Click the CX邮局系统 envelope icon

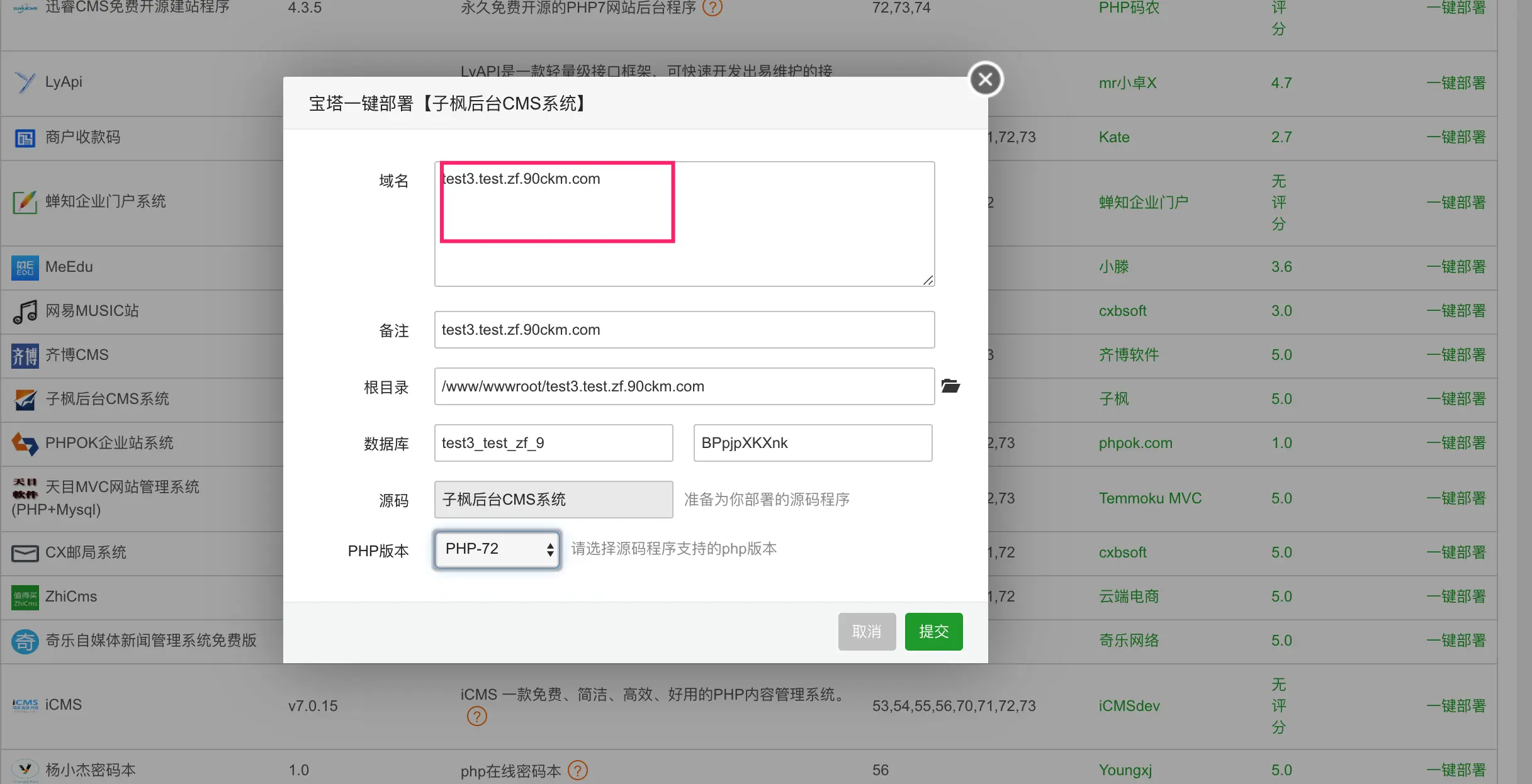[25, 553]
